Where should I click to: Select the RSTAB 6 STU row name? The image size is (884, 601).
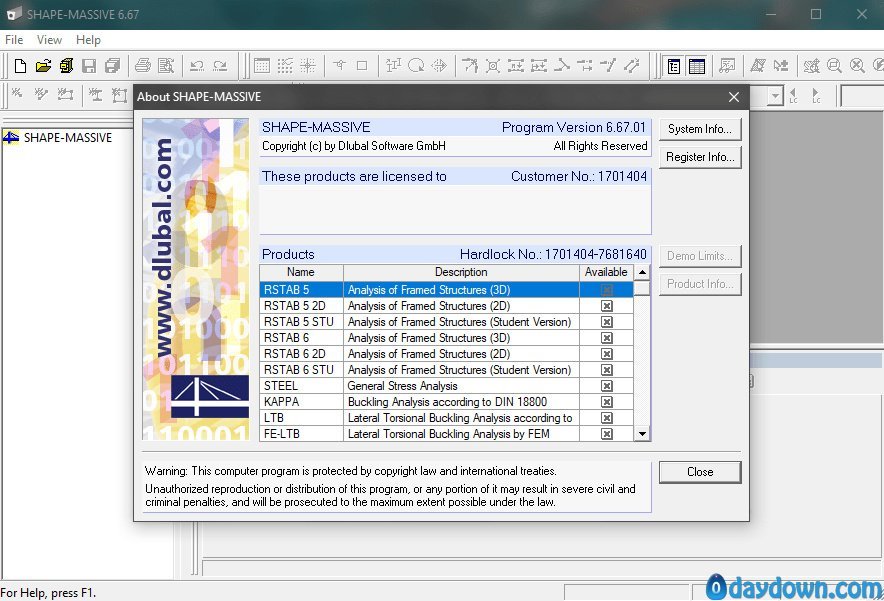tap(299, 370)
